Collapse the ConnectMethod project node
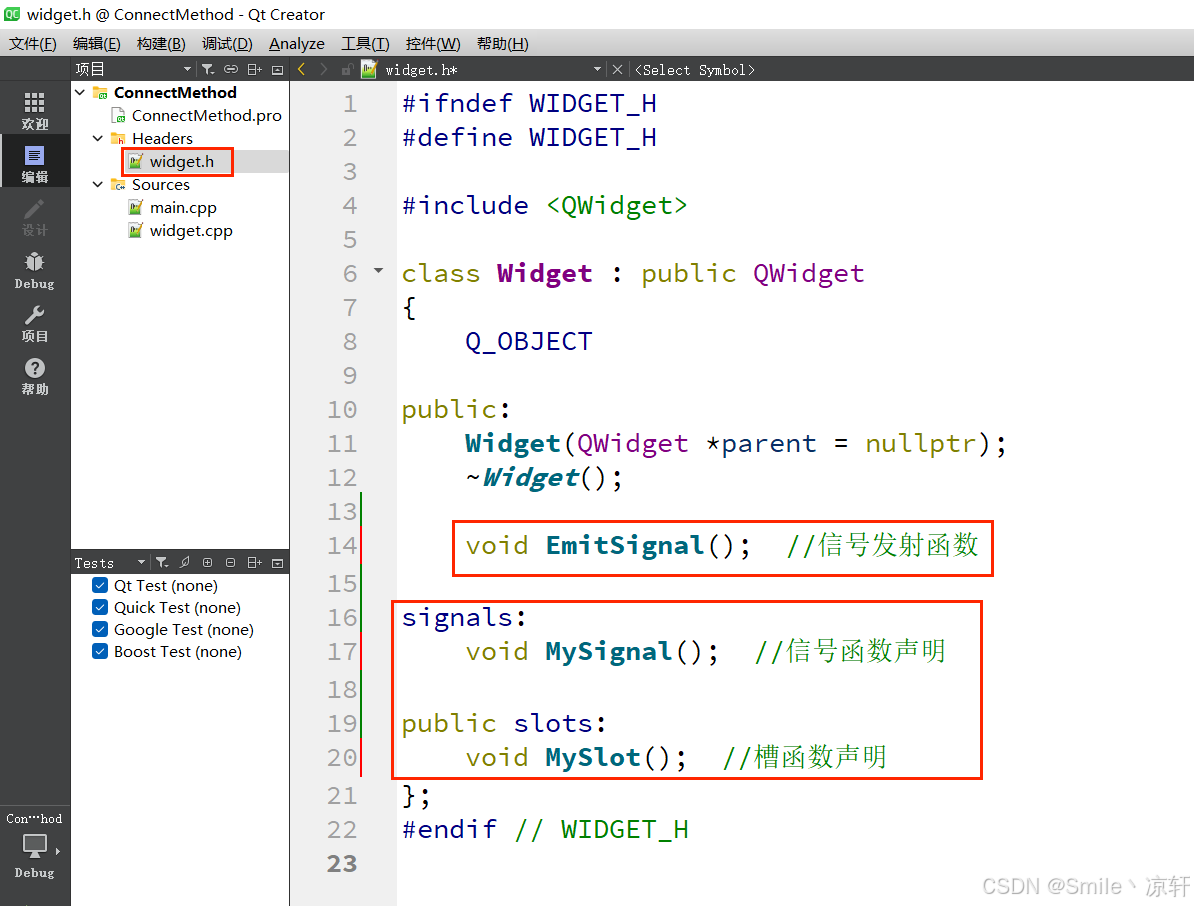Image resolution: width=1194 pixels, height=906 pixels. click(x=80, y=92)
